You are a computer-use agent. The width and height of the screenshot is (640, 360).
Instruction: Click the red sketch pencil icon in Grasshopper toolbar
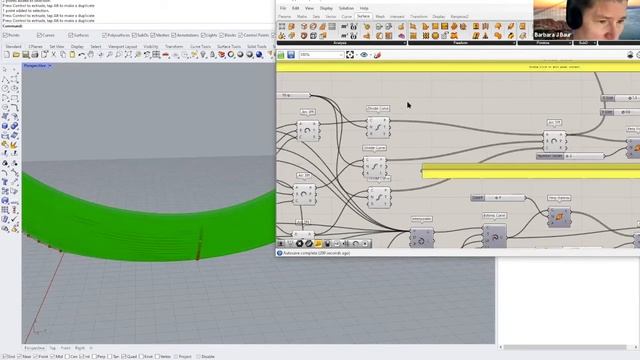coord(378,55)
